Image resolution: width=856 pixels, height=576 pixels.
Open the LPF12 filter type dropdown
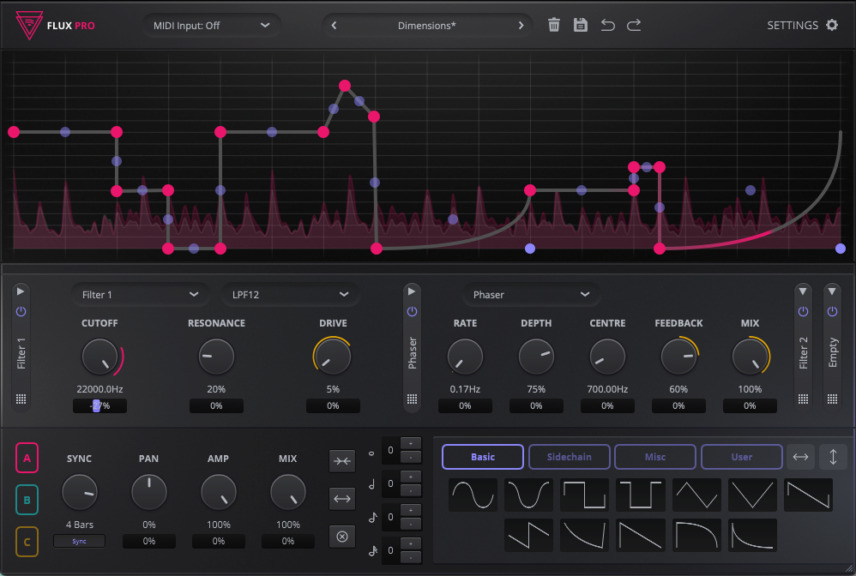[x=290, y=295]
